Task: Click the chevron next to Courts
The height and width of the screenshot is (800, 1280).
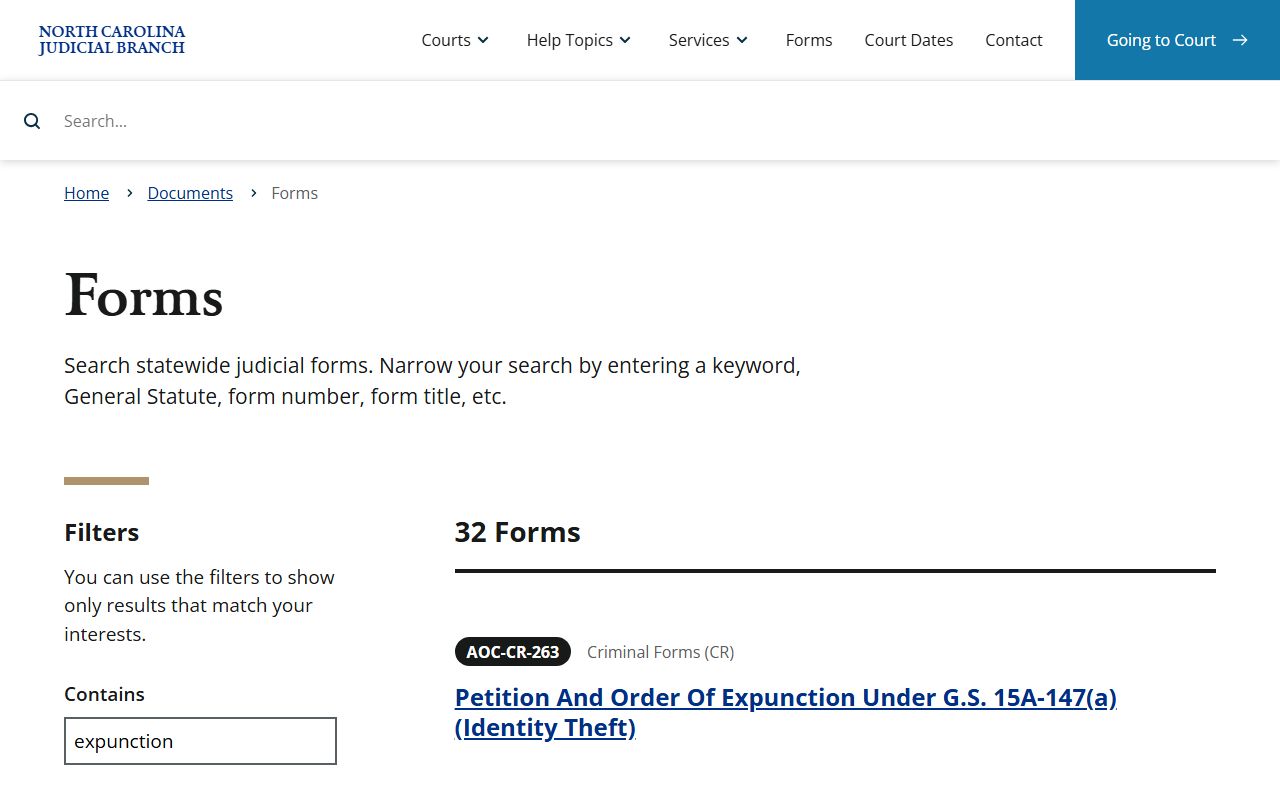Action: (x=483, y=40)
